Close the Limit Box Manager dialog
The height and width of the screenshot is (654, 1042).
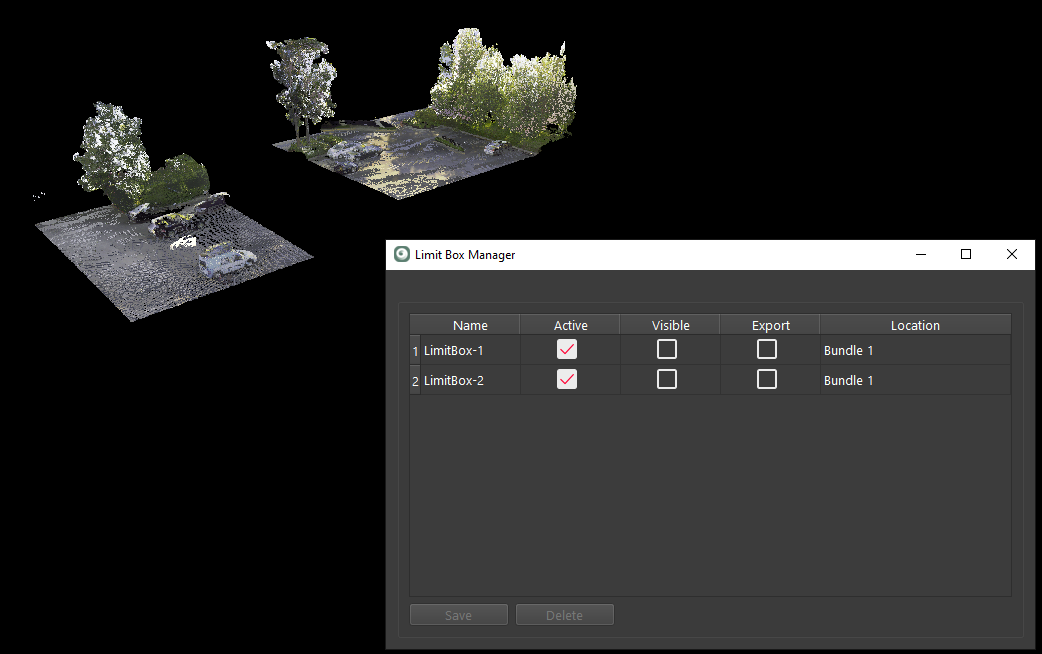pyautogui.click(x=1012, y=255)
